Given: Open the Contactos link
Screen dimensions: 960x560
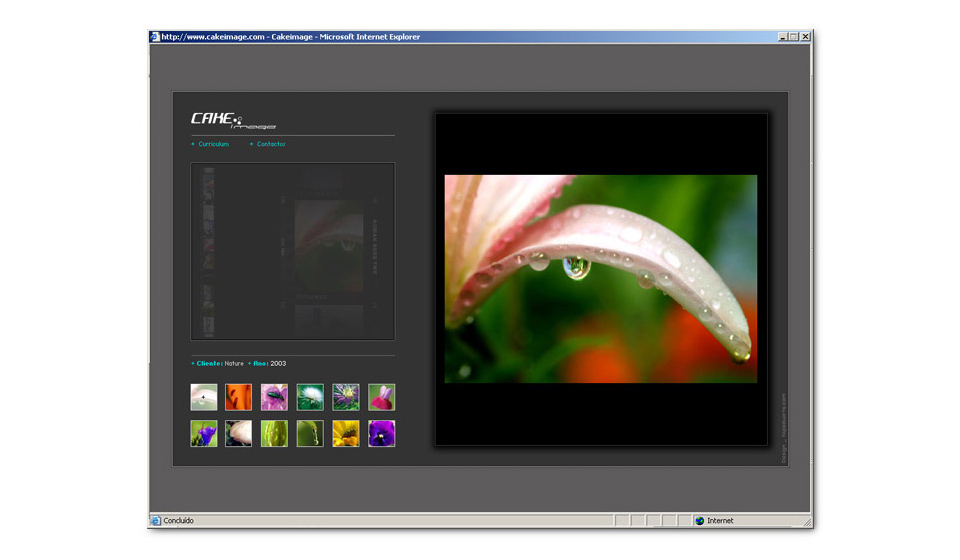Looking at the screenshot, I should point(270,144).
